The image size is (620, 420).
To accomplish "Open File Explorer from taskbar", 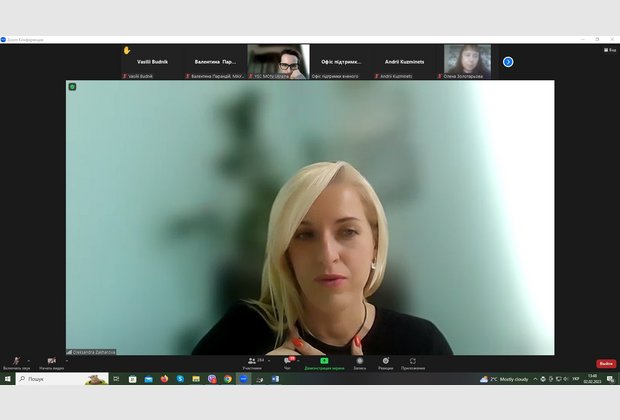I will pyautogui.click(x=196, y=379).
